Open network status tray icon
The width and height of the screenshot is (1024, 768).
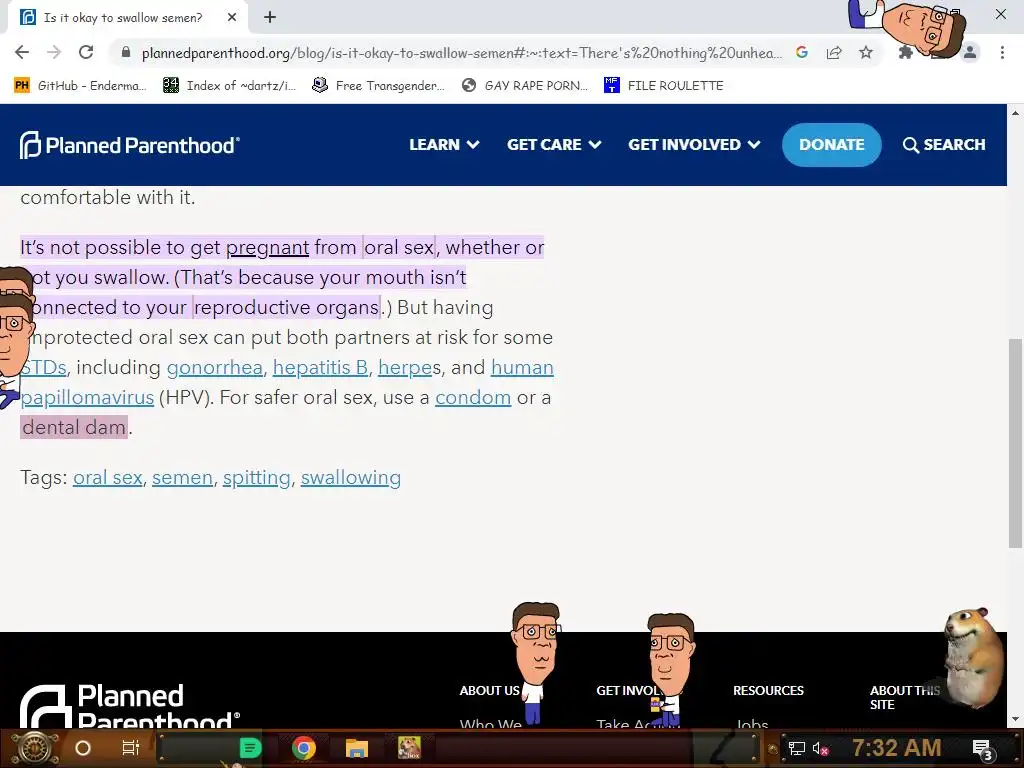click(x=797, y=748)
